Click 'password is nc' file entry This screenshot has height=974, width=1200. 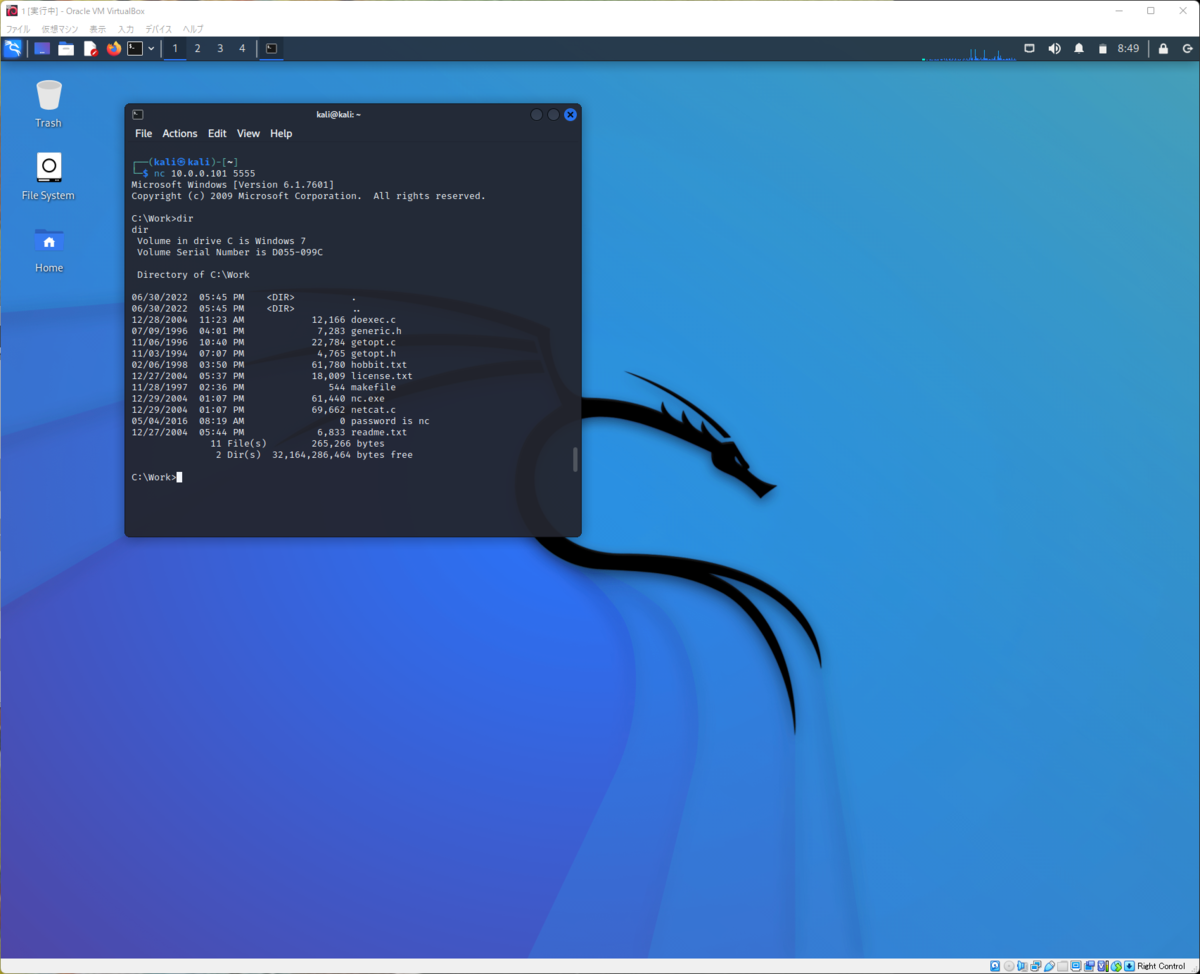pyautogui.click(x=390, y=422)
